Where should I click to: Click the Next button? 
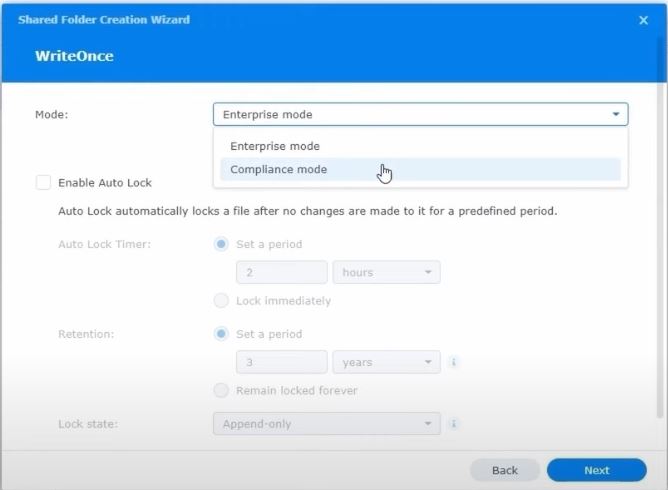pos(596,470)
